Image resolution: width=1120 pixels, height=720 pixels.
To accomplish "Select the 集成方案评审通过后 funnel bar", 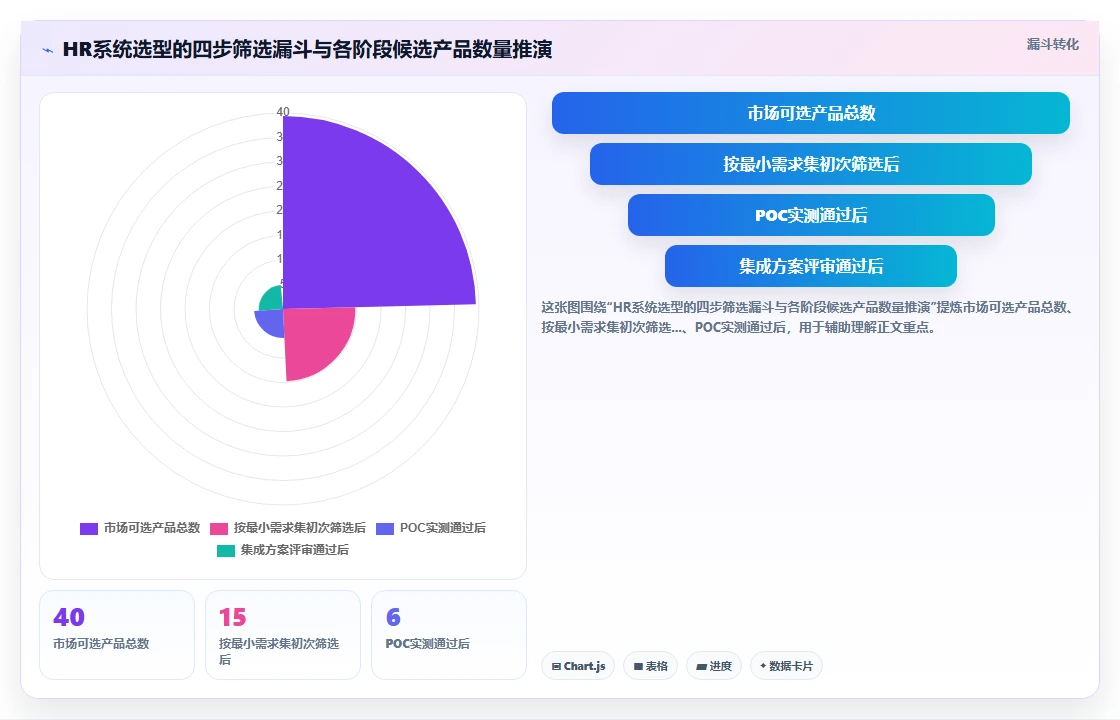I will [x=811, y=266].
